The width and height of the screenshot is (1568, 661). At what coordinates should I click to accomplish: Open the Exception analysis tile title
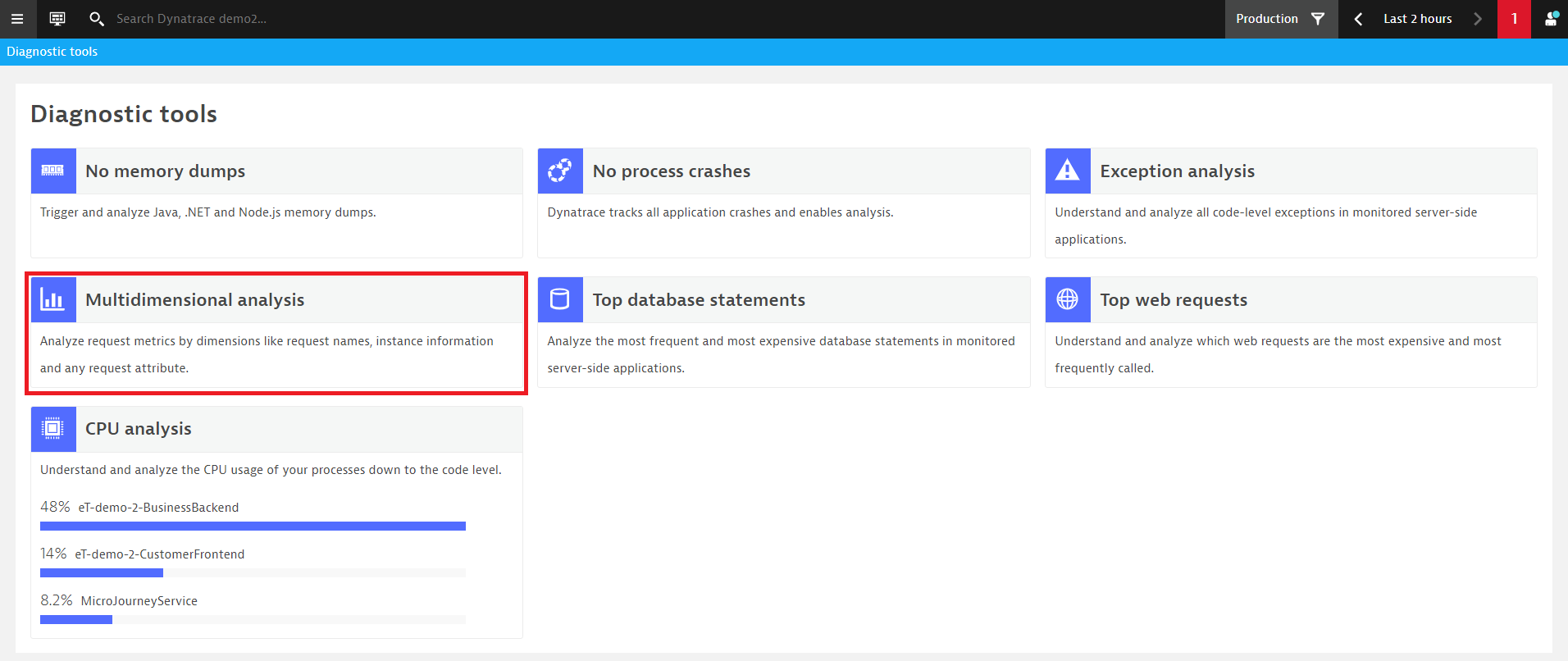pyautogui.click(x=1177, y=171)
